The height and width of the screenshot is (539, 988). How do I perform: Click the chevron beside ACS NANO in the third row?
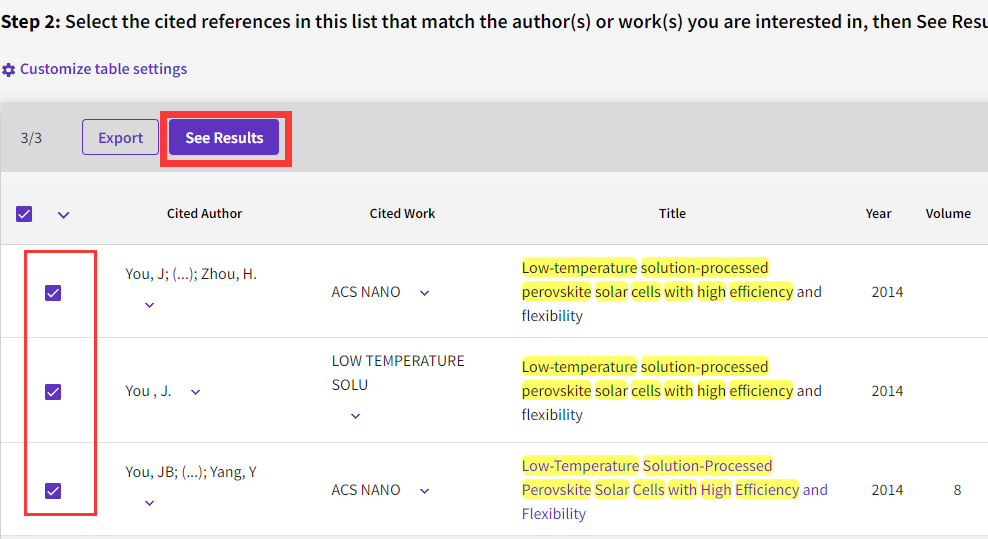point(424,491)
